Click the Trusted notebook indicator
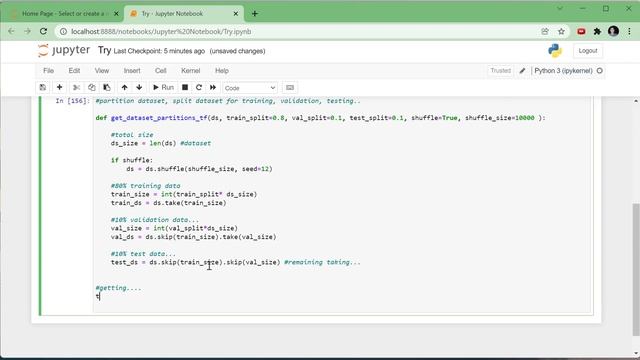The image size is (640, 360). [500, 71]
